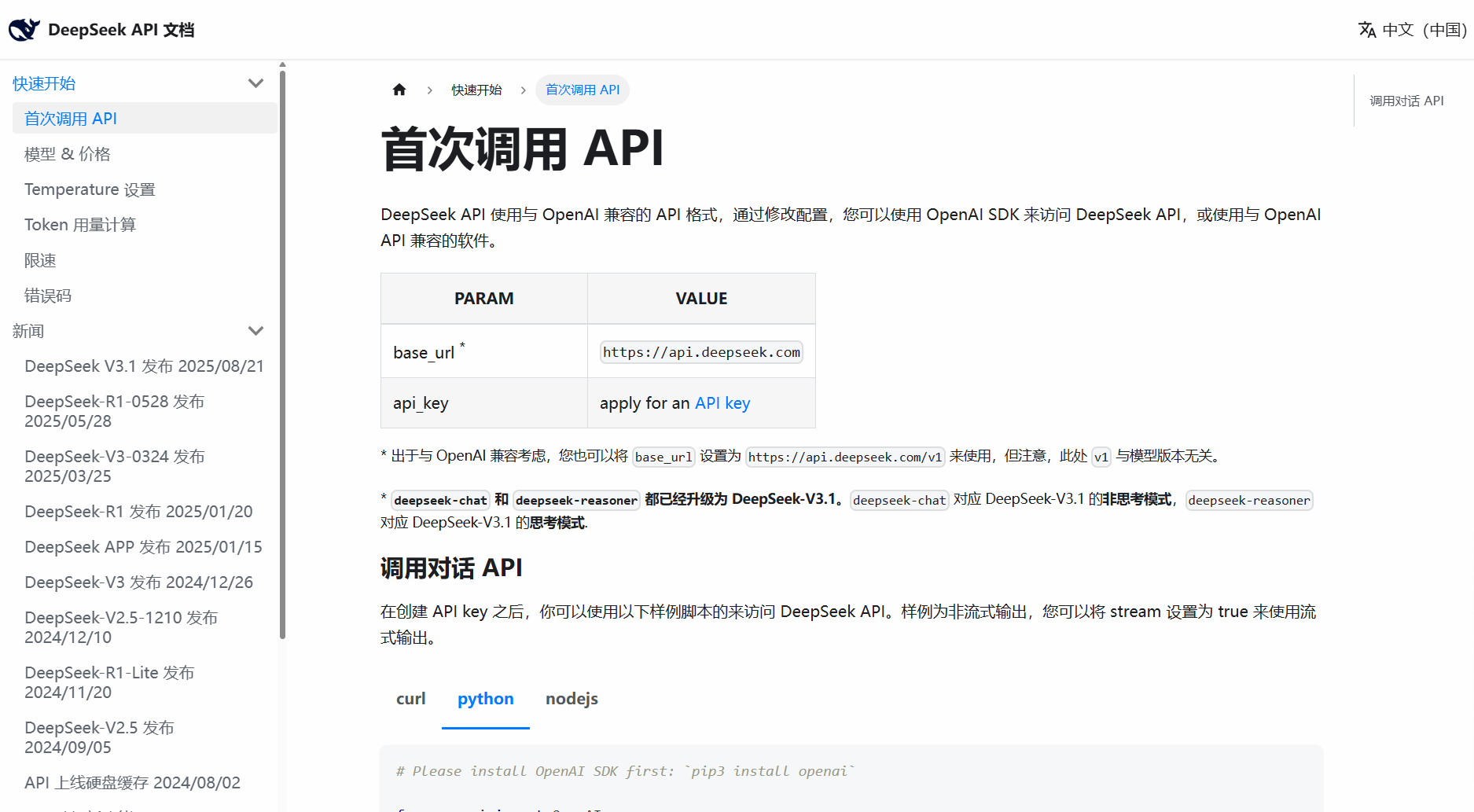Image resolution: width=1474 pixels, height=812 pixels.
Task: Click the sidebar vertical scrollbar
Action: [282, 354]
